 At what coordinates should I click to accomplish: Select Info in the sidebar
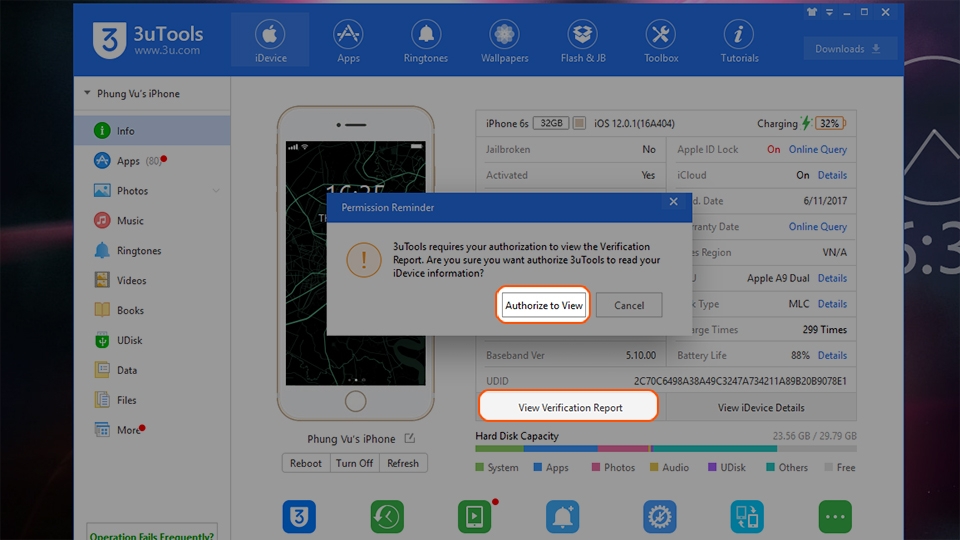152,130
